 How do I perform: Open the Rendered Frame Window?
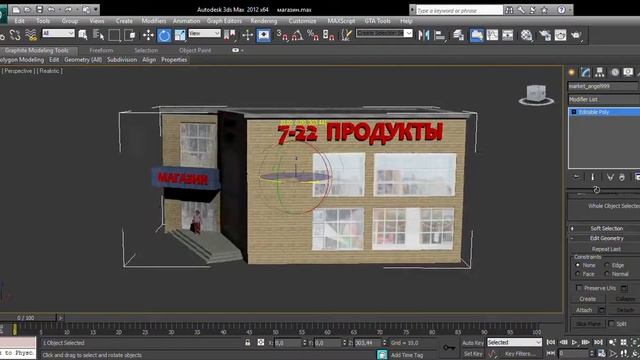(560, 36)
